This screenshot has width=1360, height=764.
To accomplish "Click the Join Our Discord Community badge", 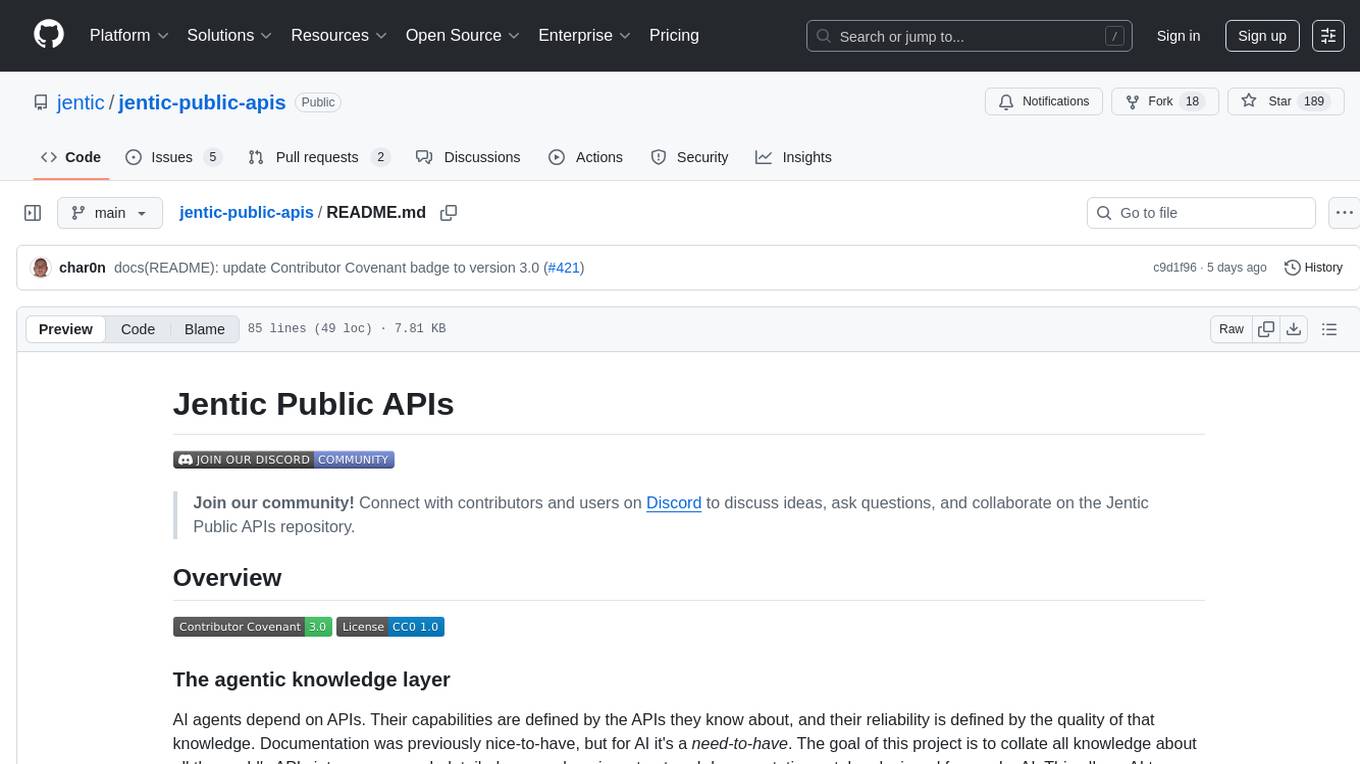I will click(284, 460).
